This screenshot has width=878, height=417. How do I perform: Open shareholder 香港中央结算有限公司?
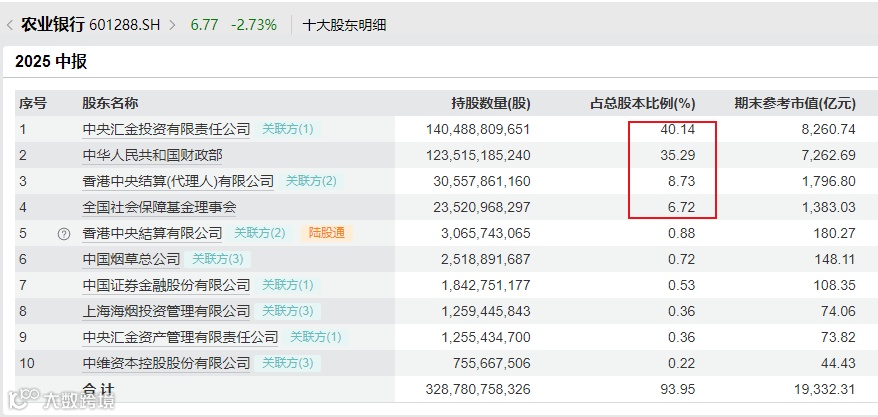point(152,233)
